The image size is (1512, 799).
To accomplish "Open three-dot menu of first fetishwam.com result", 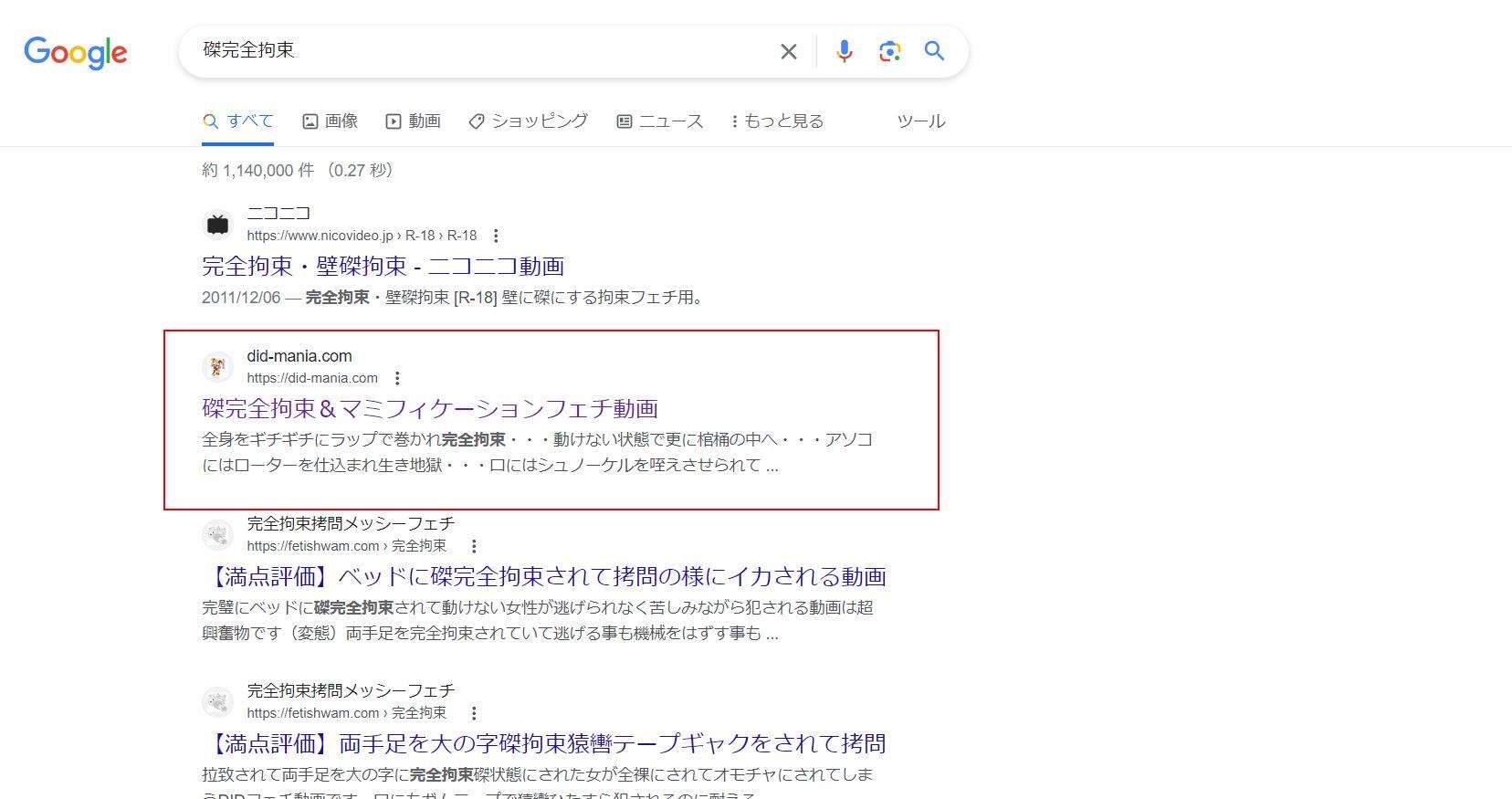I will pos(474,546).
